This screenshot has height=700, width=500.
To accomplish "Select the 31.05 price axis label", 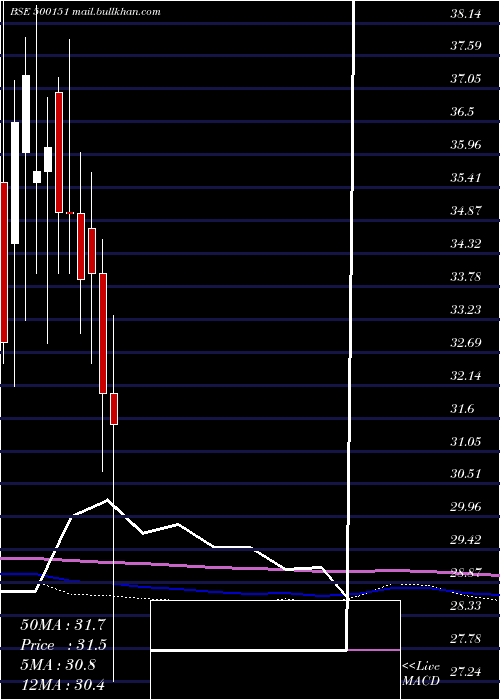I will [466, 442].
